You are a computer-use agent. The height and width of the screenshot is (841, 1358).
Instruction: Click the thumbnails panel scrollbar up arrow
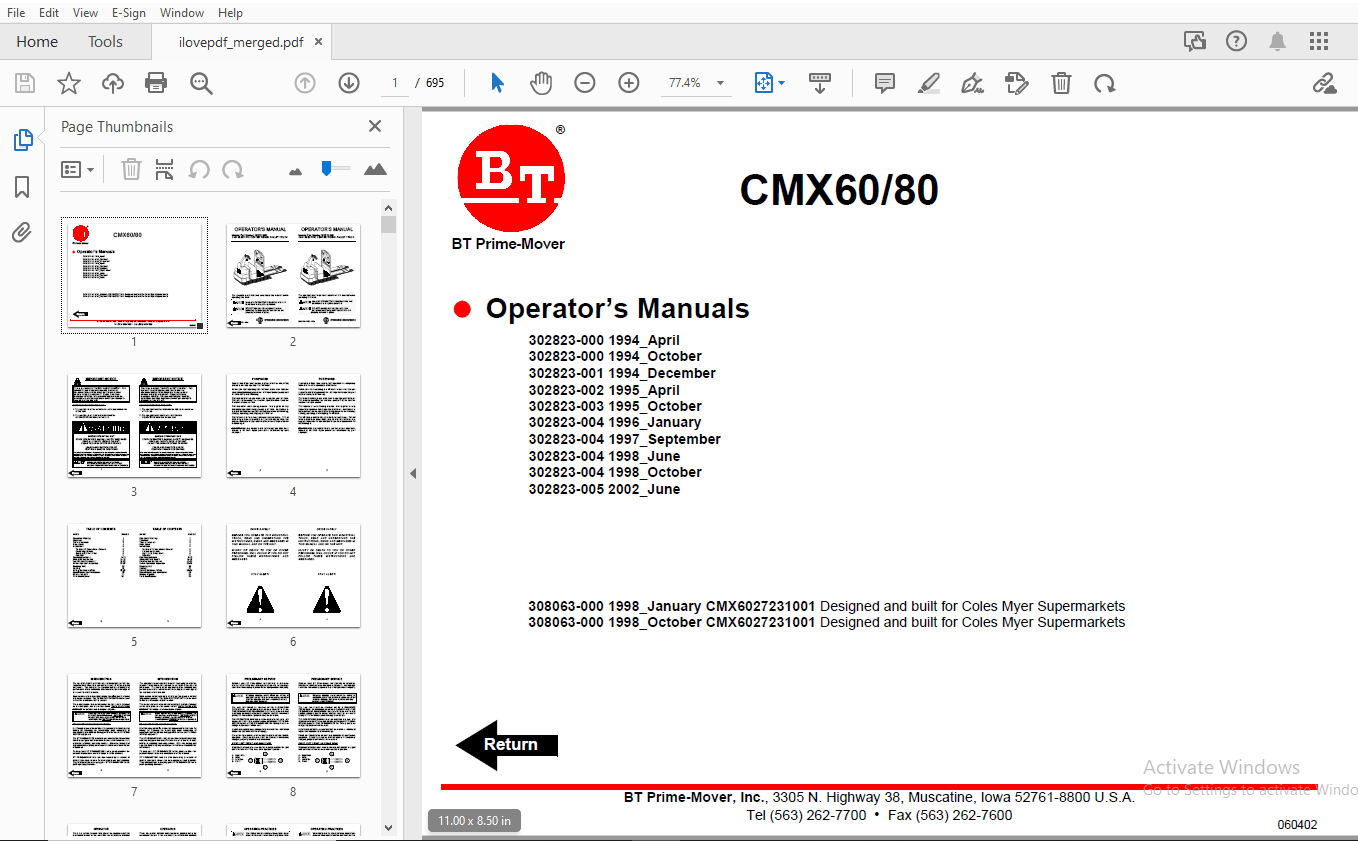pos(389,207)
